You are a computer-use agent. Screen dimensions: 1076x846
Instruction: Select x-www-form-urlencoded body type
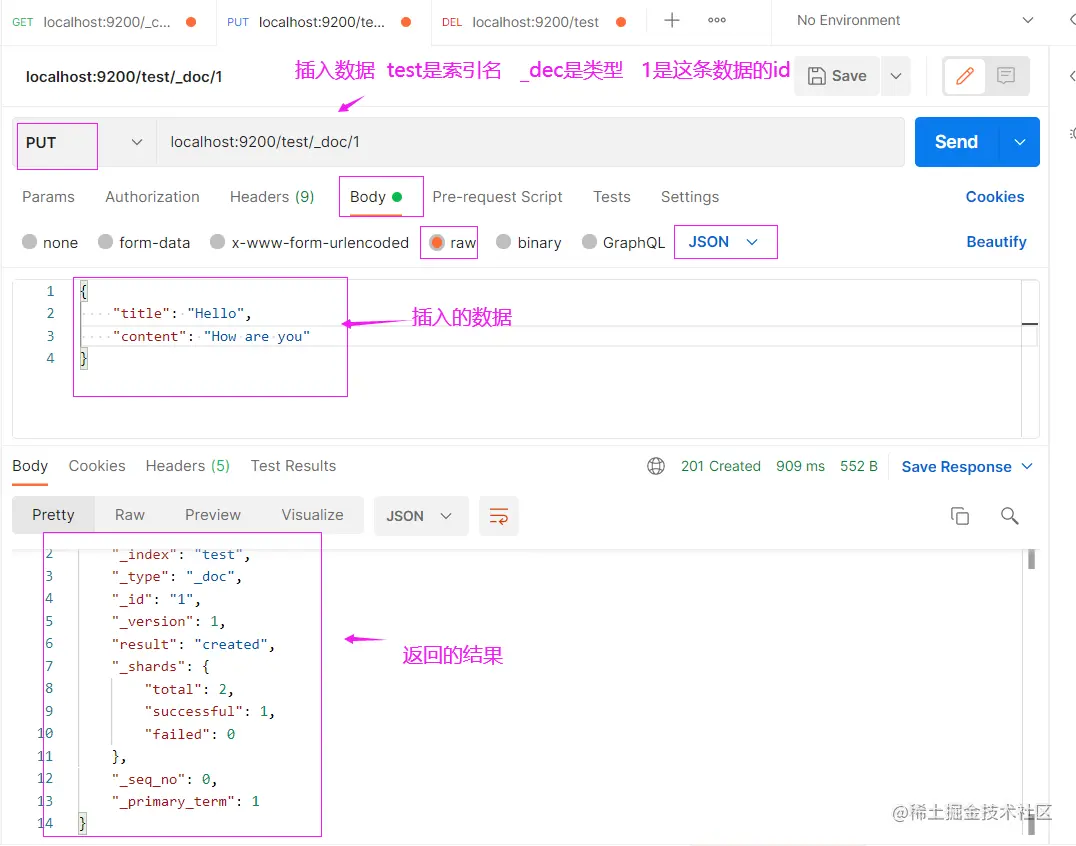(x=218, y=242)
